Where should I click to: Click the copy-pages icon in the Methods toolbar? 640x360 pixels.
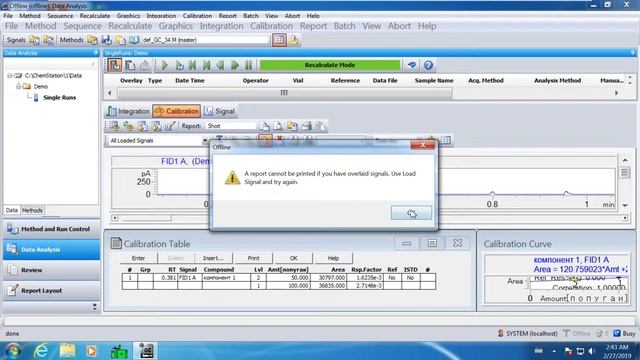click(120, 40)
